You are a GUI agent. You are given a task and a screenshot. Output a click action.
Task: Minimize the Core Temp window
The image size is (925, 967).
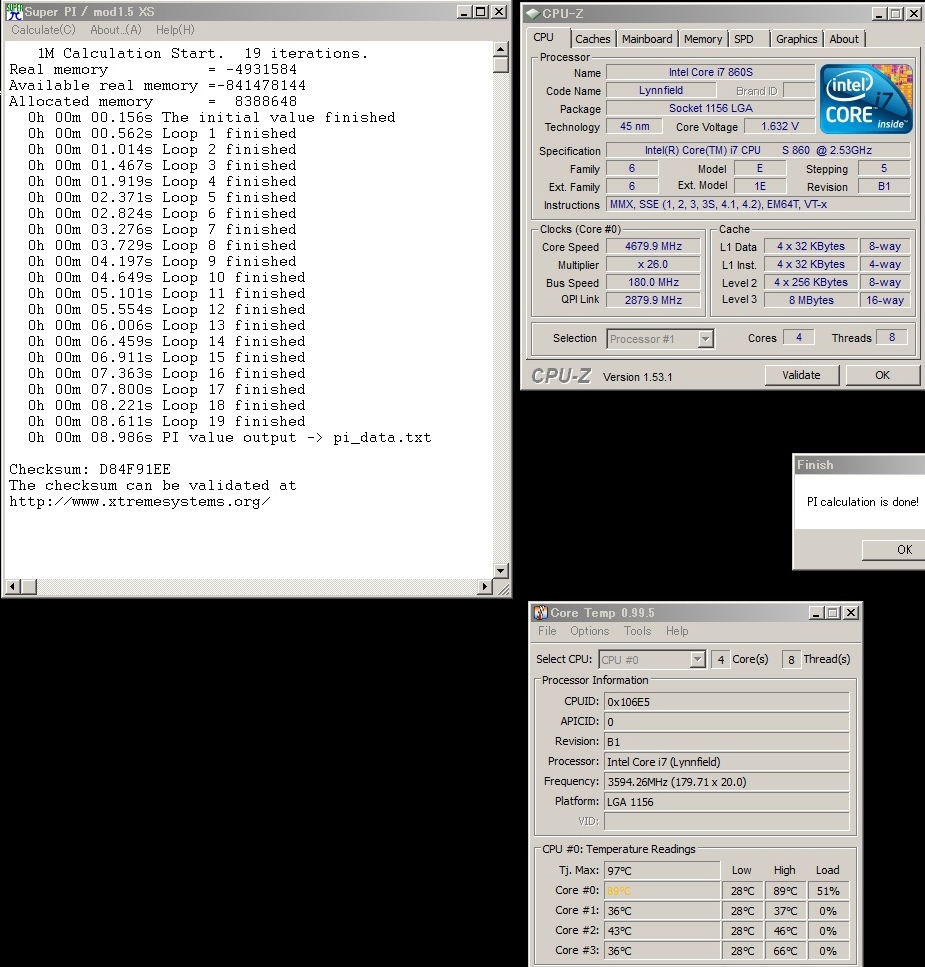click(x=816, y=612)
